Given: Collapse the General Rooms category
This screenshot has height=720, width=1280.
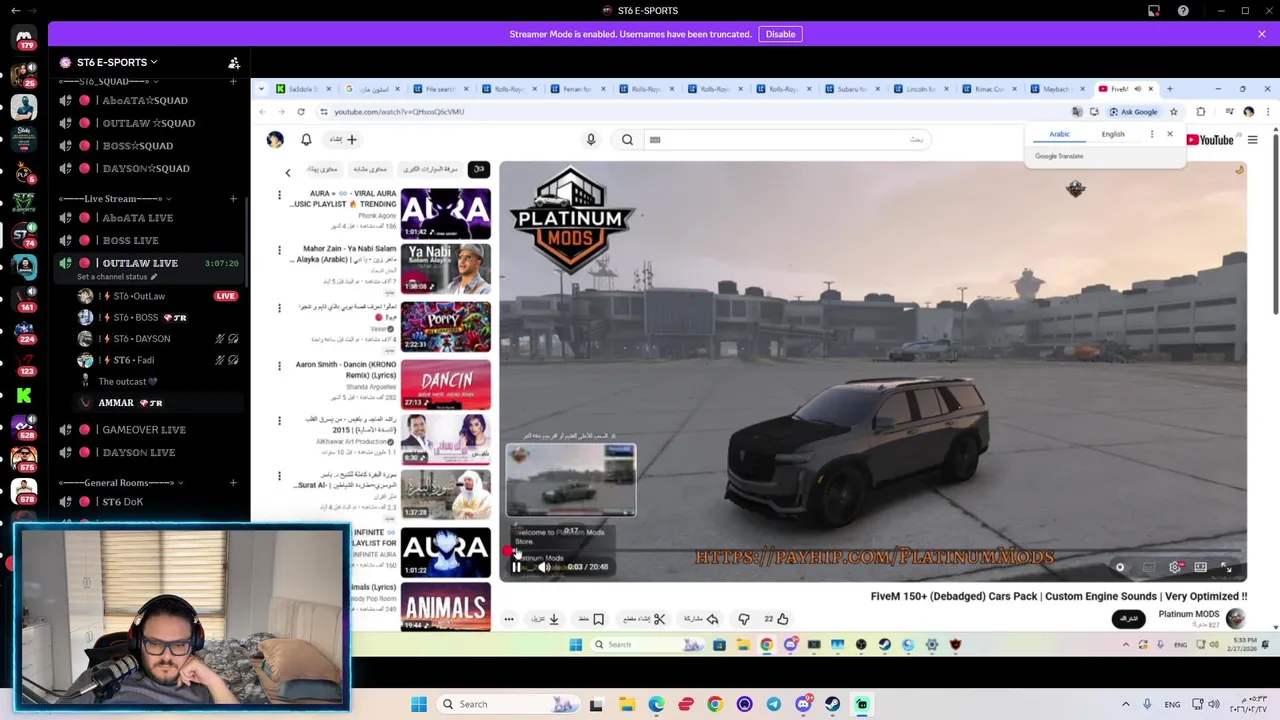Looking at the screenshot, I should (120, 483).
